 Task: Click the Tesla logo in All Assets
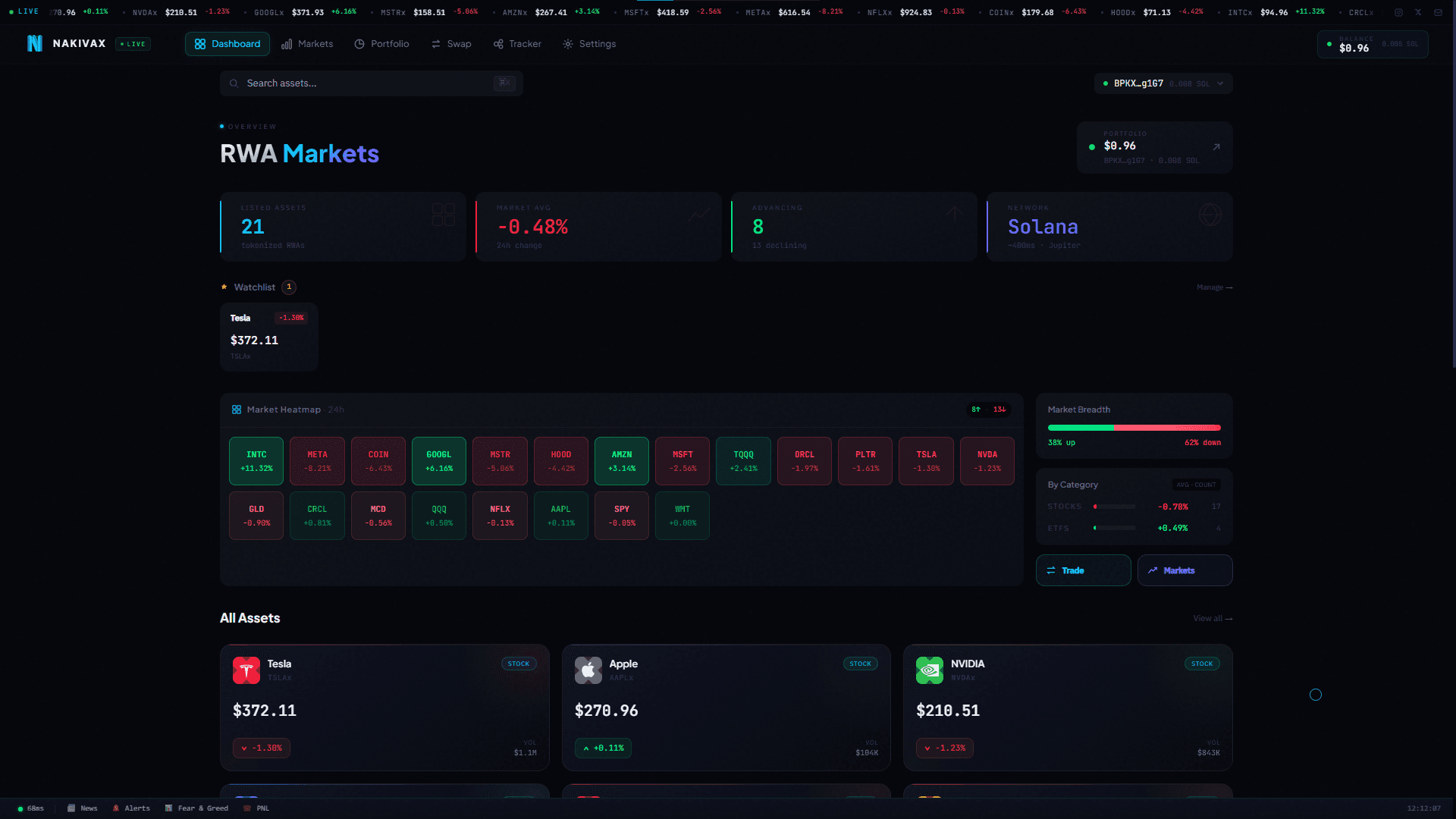tap(246, 670)
